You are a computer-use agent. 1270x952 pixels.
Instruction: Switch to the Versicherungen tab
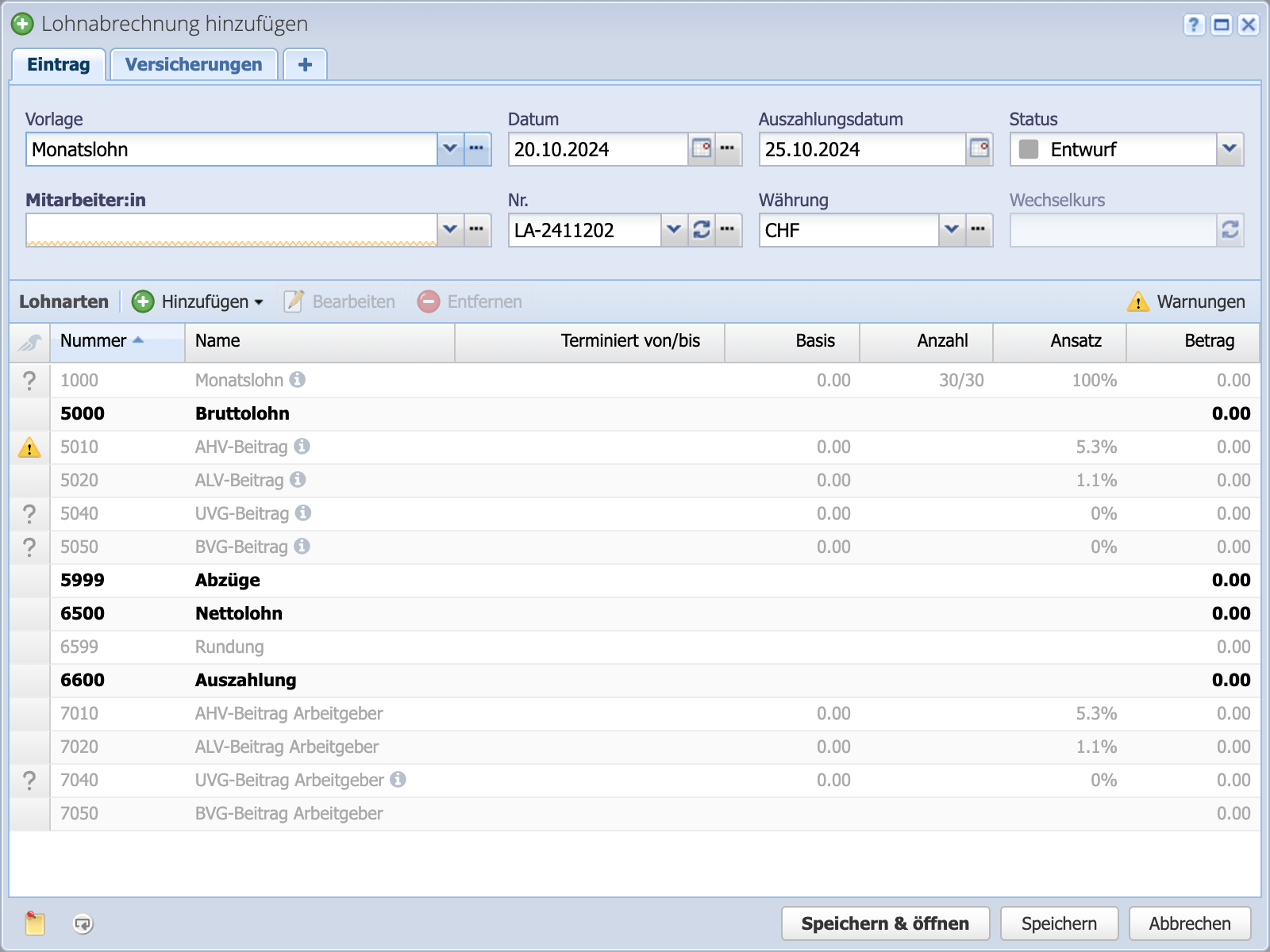click(194, 64)
